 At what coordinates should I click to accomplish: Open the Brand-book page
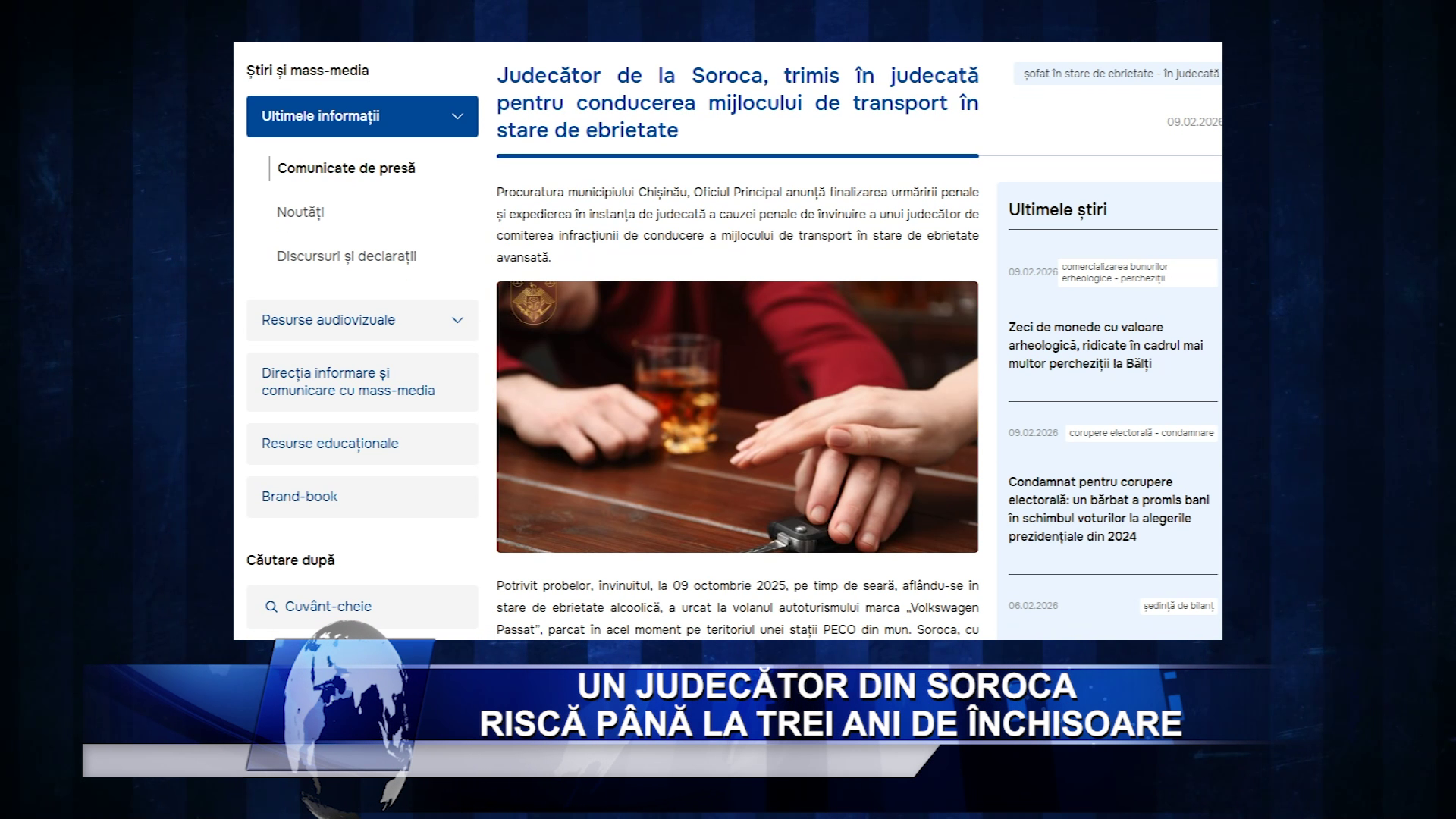click(300, 497)
